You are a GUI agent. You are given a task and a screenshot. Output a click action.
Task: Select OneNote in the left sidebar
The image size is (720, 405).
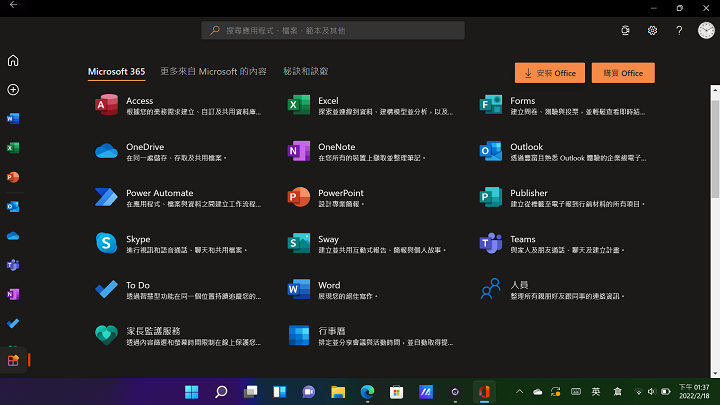pos(13,294)
